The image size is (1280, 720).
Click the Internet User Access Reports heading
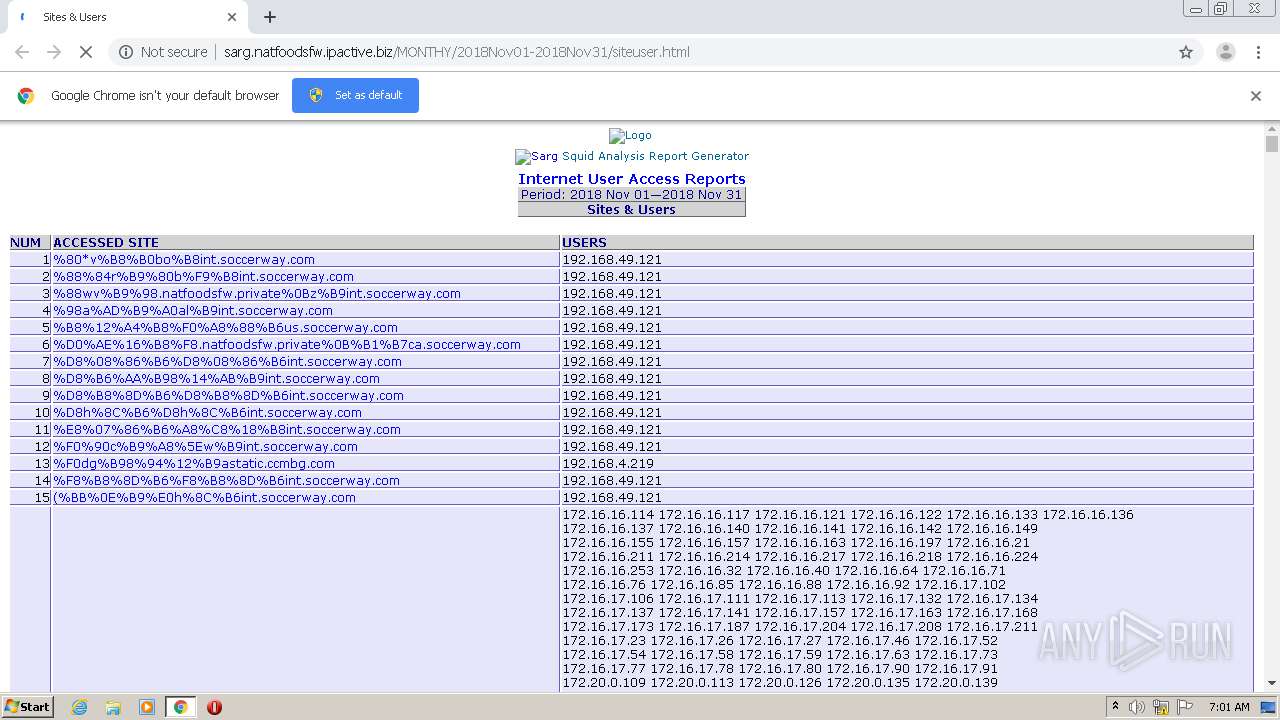pos(632,179)
